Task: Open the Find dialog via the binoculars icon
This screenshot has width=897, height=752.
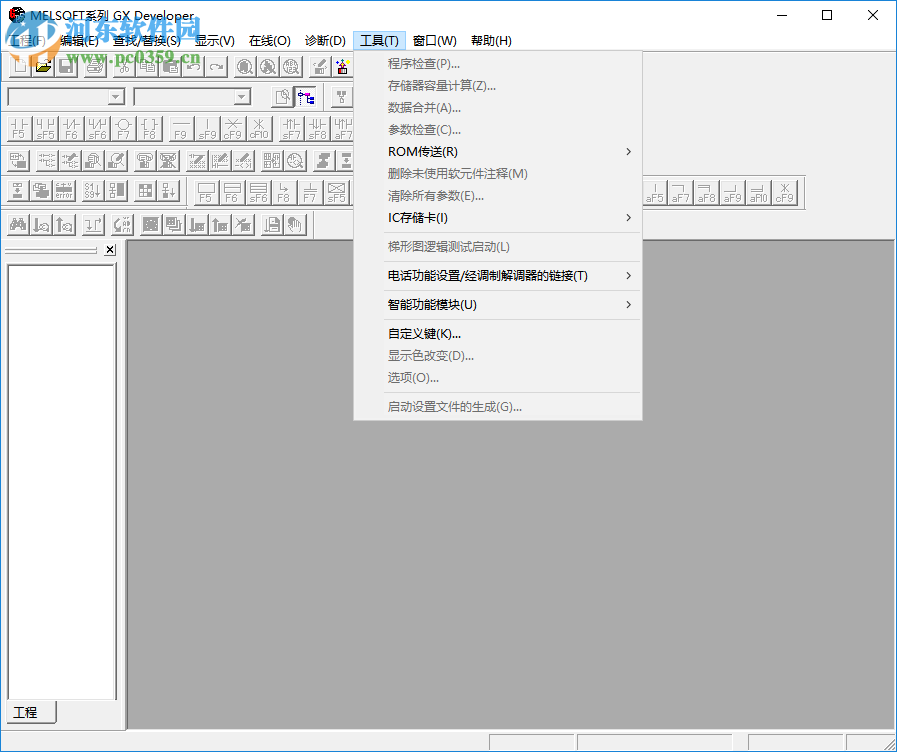Action: click(x=17, y=225)
